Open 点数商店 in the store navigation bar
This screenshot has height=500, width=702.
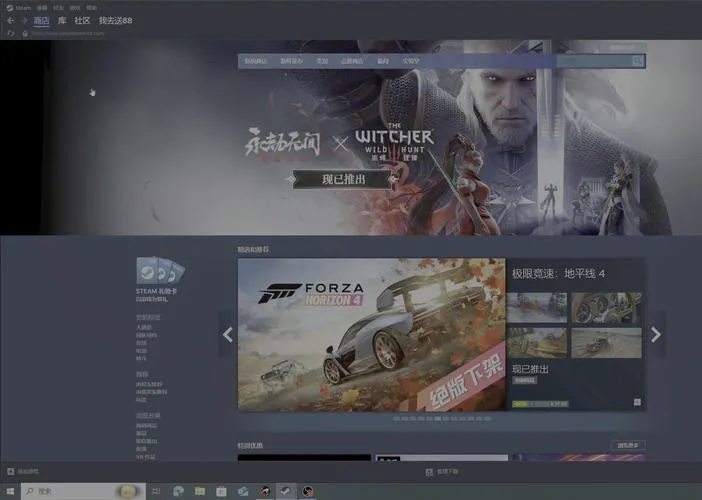352,61
